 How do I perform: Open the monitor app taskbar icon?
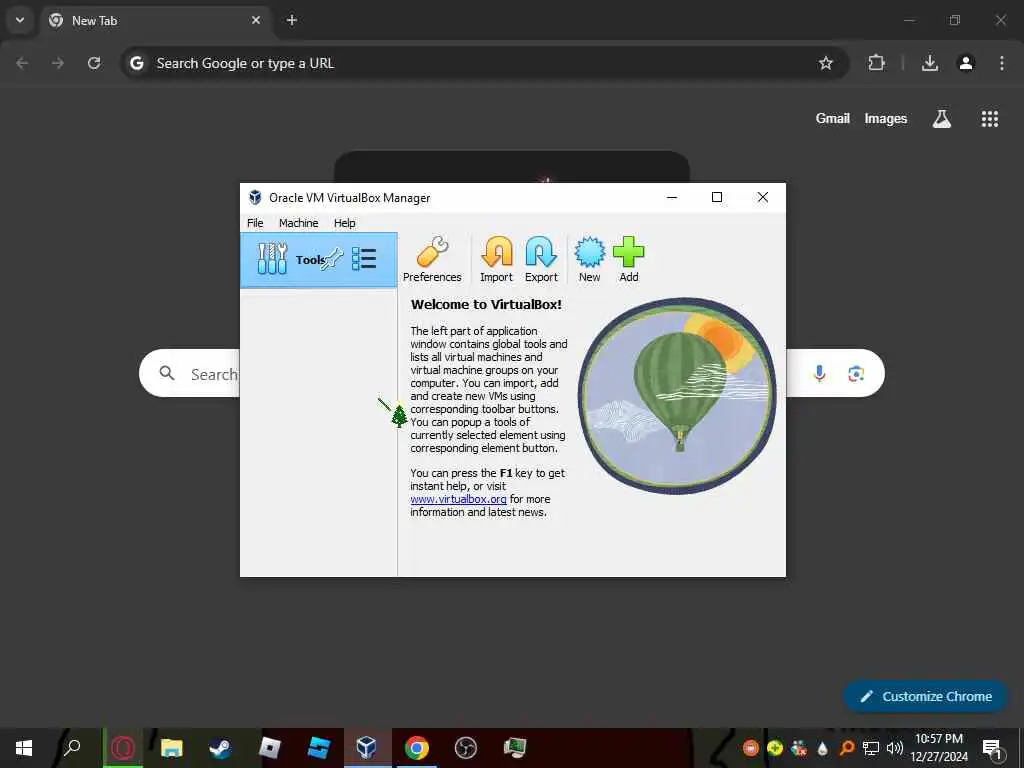(x=515, y=748)
